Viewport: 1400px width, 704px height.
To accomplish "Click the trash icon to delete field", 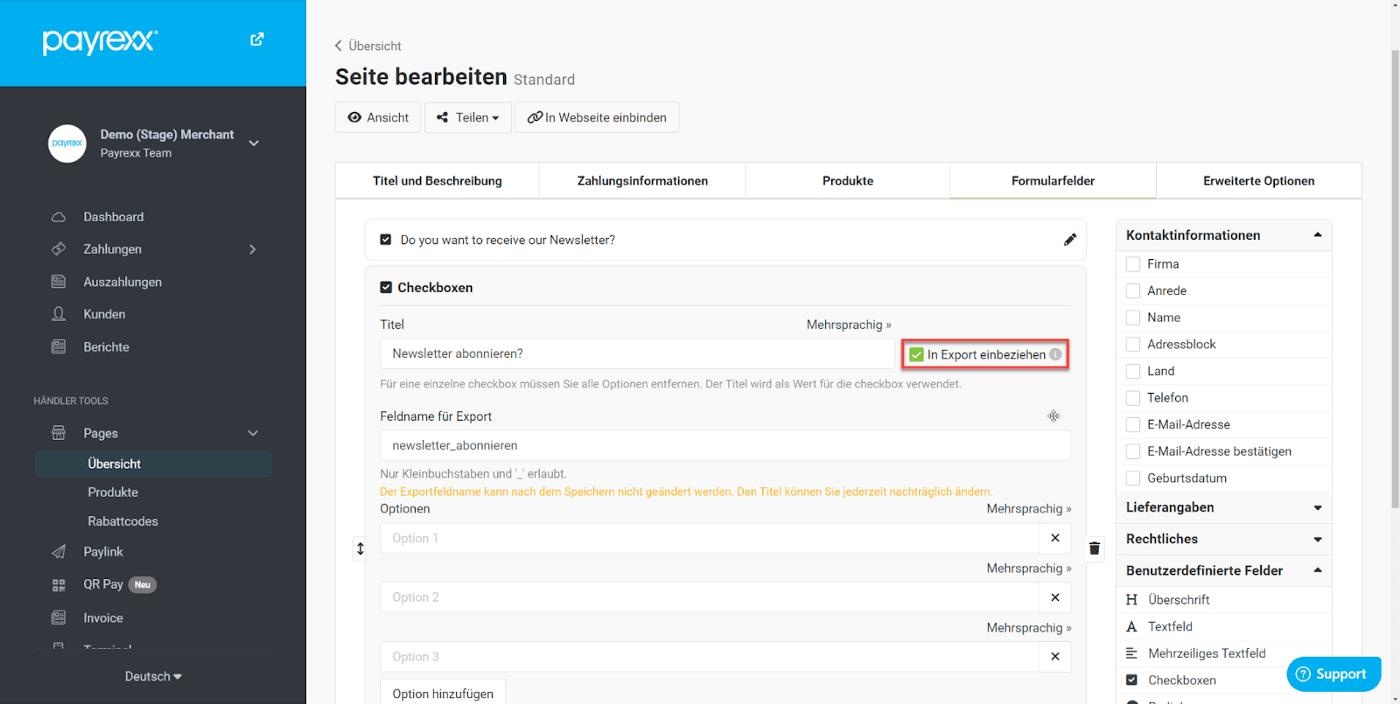I will pos(1094,548).
